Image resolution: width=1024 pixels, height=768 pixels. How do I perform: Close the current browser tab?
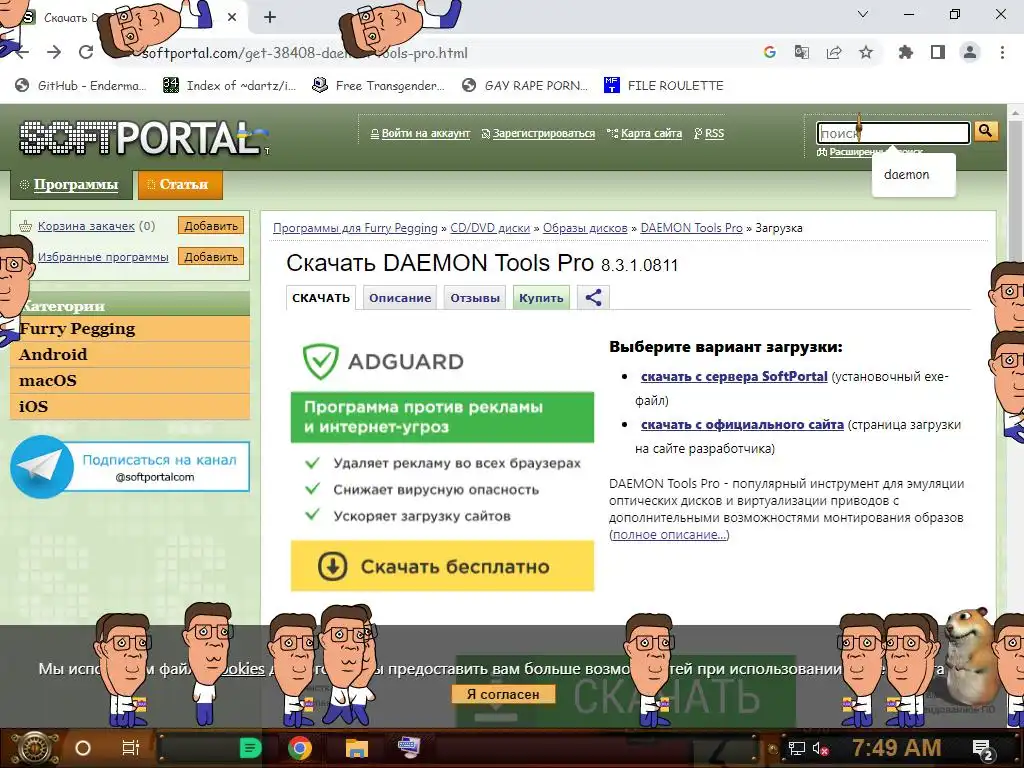tap(232, 18)
